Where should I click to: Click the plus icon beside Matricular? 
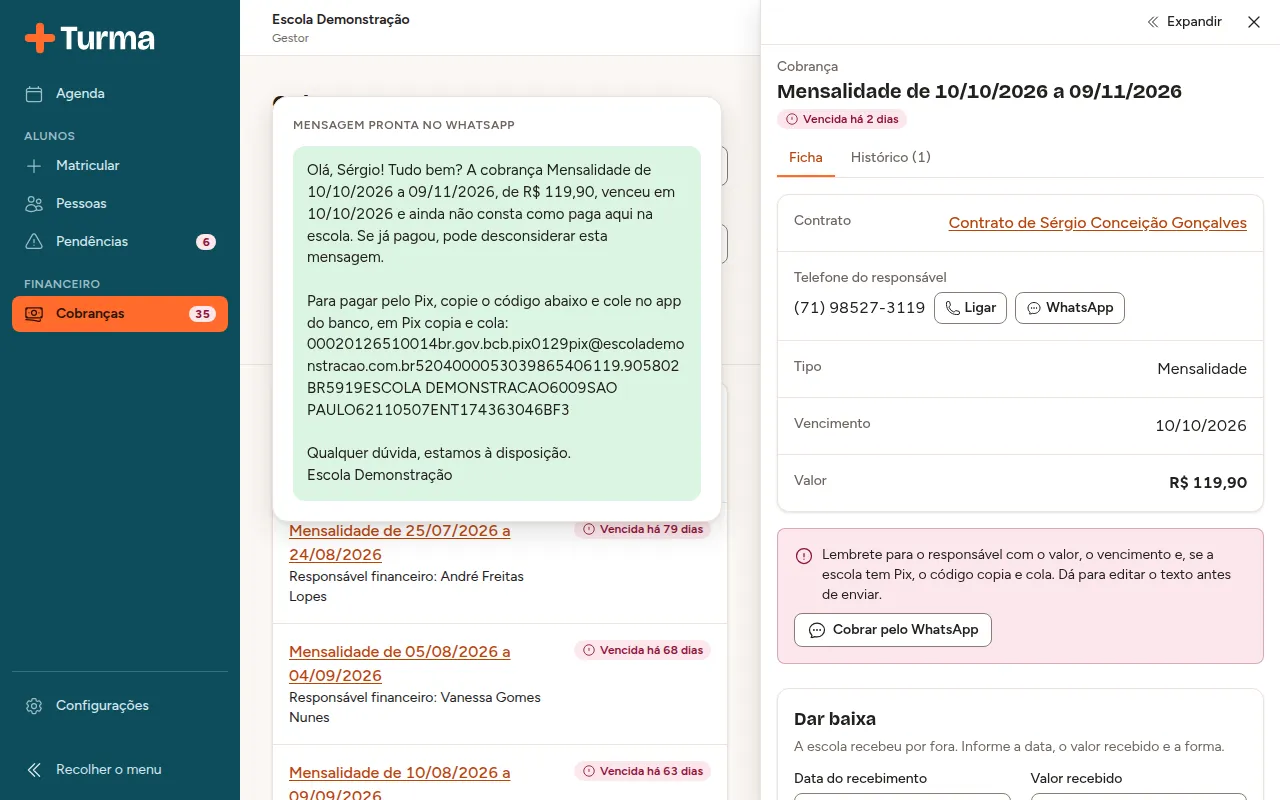pyautogui.click(x=34, y=166)
